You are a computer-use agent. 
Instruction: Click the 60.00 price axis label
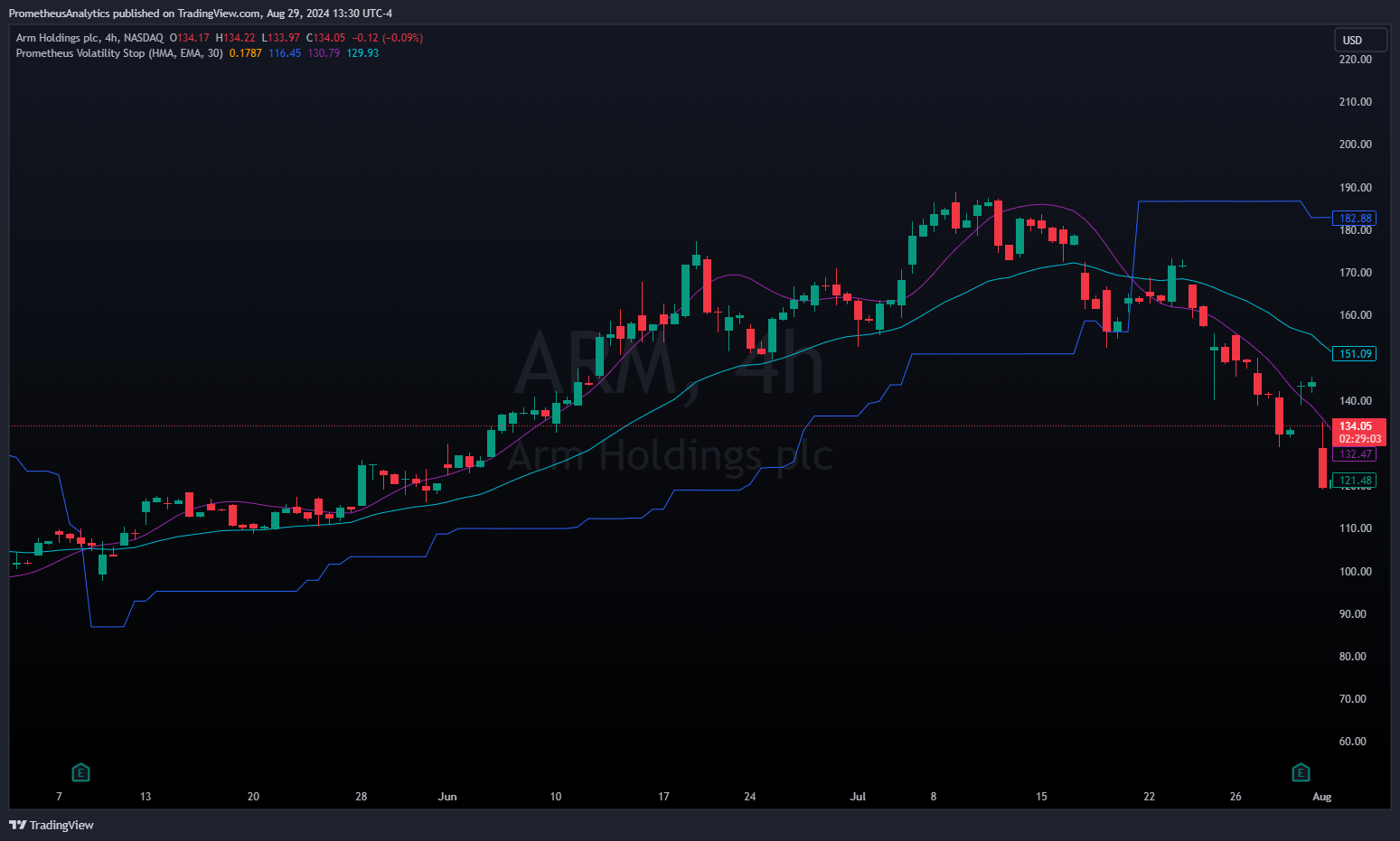click(1352, 742)
